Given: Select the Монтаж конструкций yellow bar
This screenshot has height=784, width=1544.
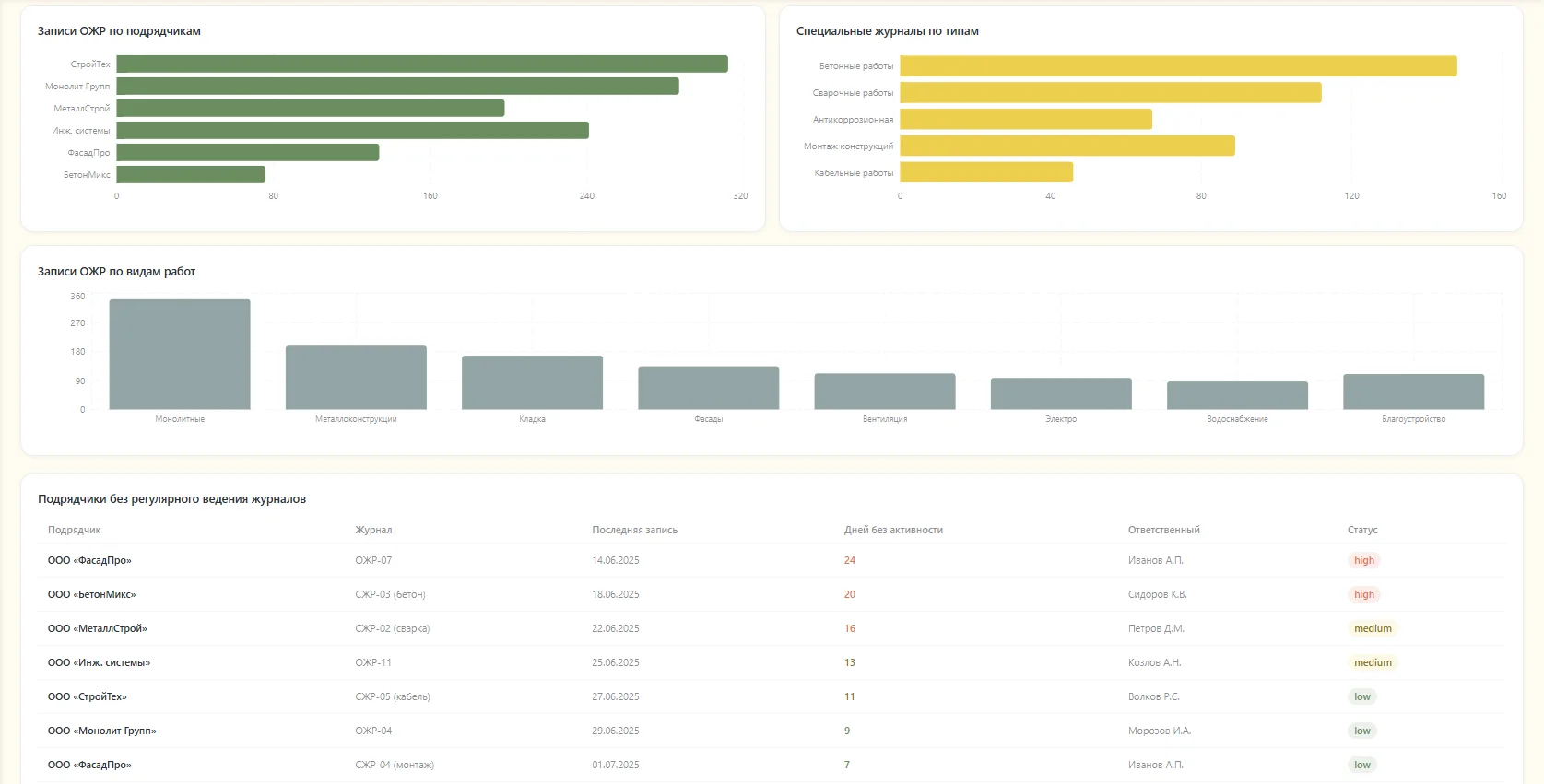Looking at the screenshot, I should (1067, 146).
